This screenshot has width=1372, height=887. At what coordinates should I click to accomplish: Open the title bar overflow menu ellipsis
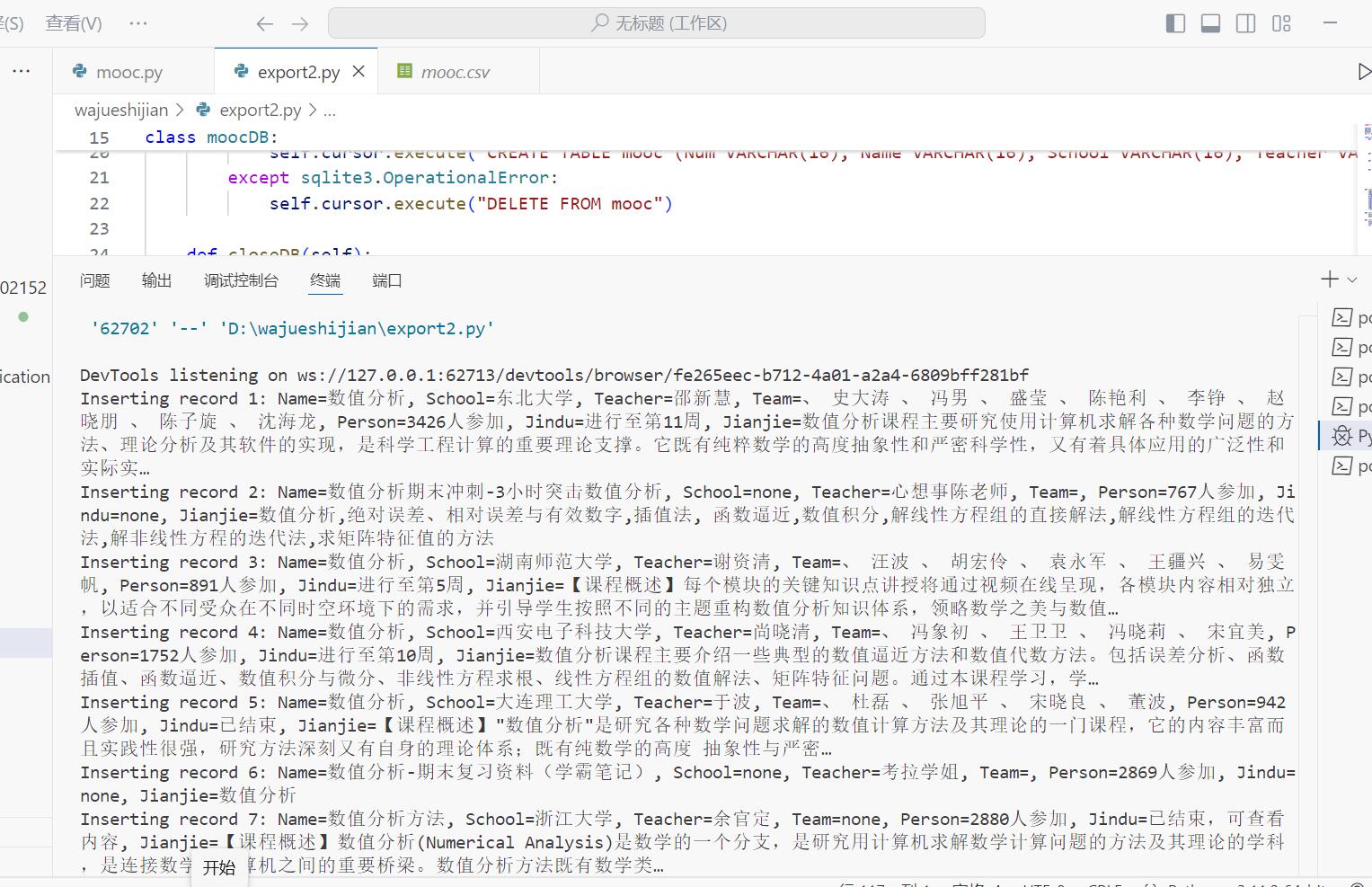click(x=137, y=23)
